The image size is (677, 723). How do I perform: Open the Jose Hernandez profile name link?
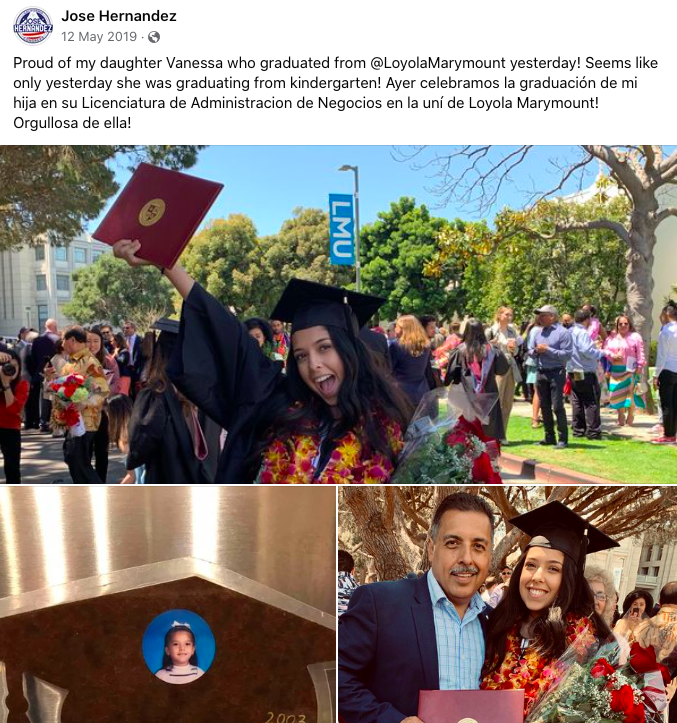point(119,16)
